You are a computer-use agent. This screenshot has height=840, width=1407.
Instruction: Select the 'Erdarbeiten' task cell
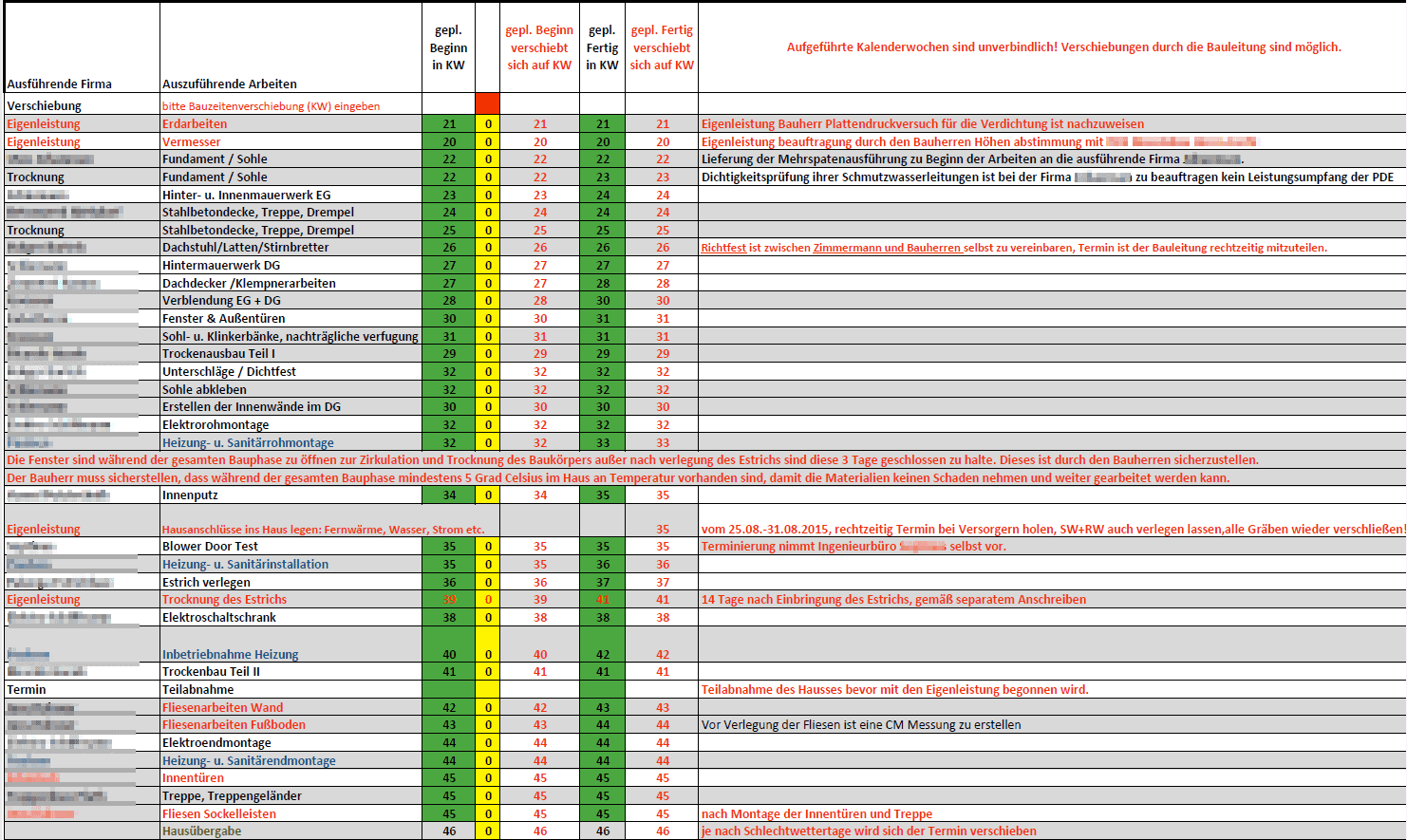pyautogui.click(x=195, y=124)
